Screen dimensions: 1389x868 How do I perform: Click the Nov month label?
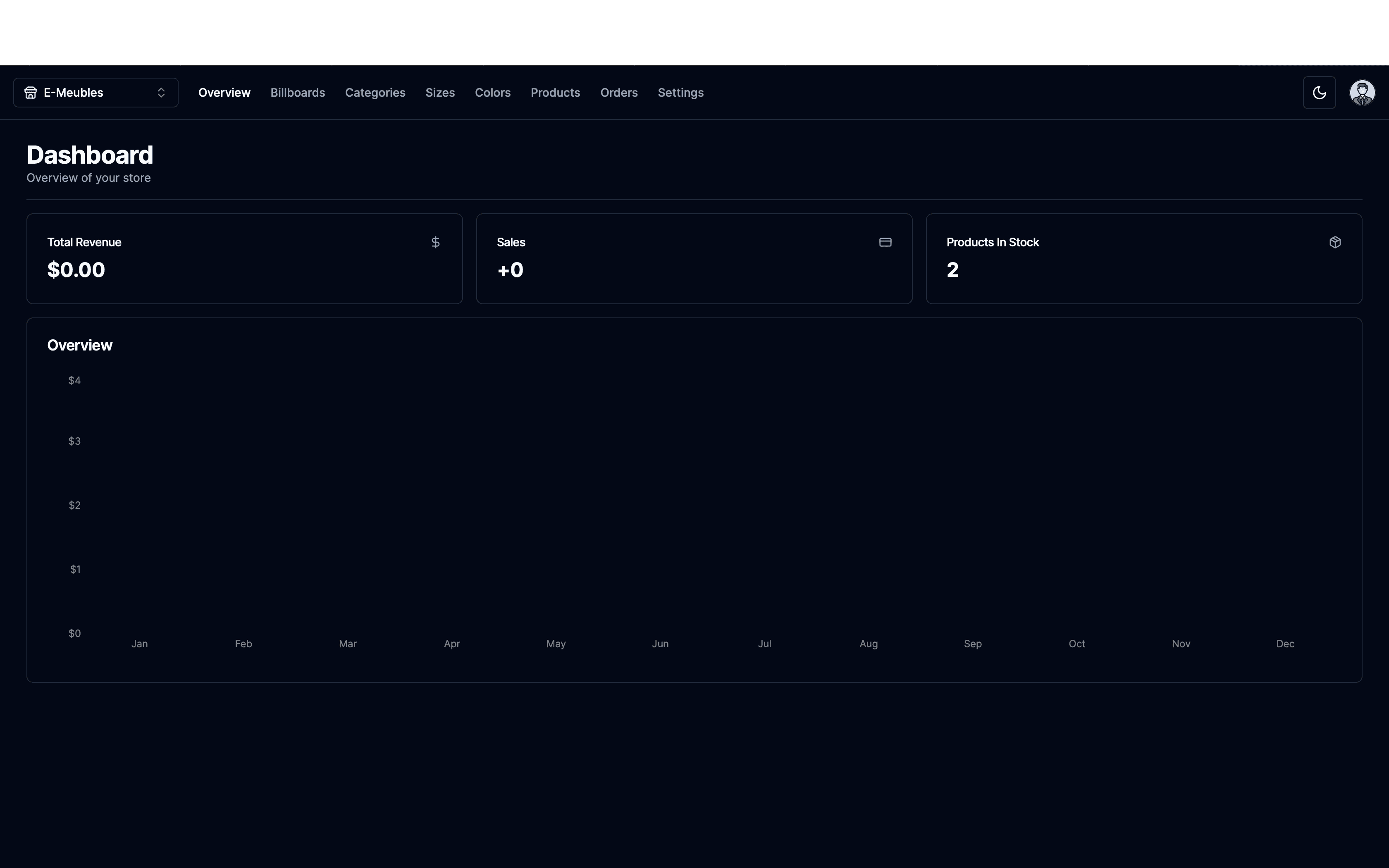tap(1181, 644)
